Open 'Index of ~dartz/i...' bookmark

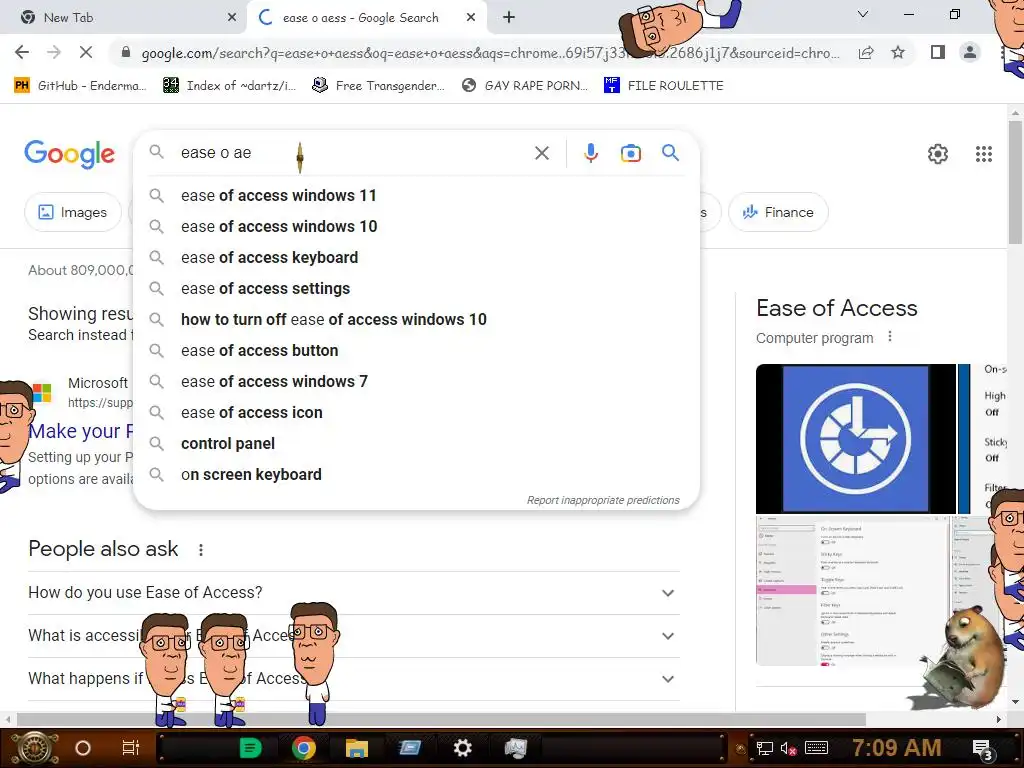point(229,86)
